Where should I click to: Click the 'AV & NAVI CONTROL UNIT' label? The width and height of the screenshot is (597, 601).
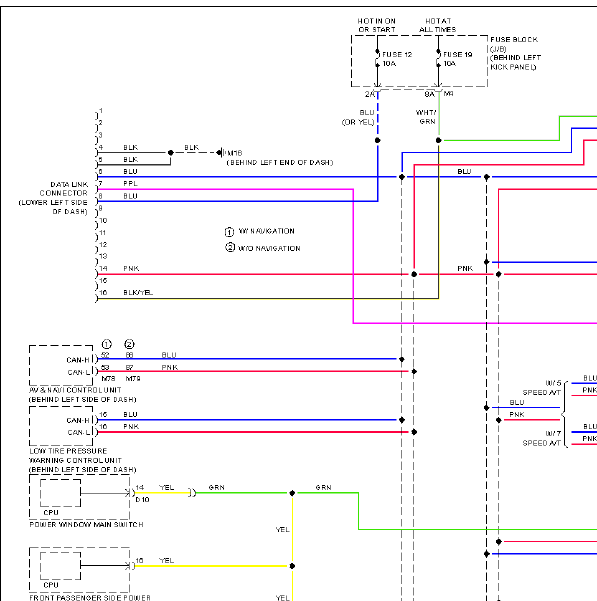75,390
